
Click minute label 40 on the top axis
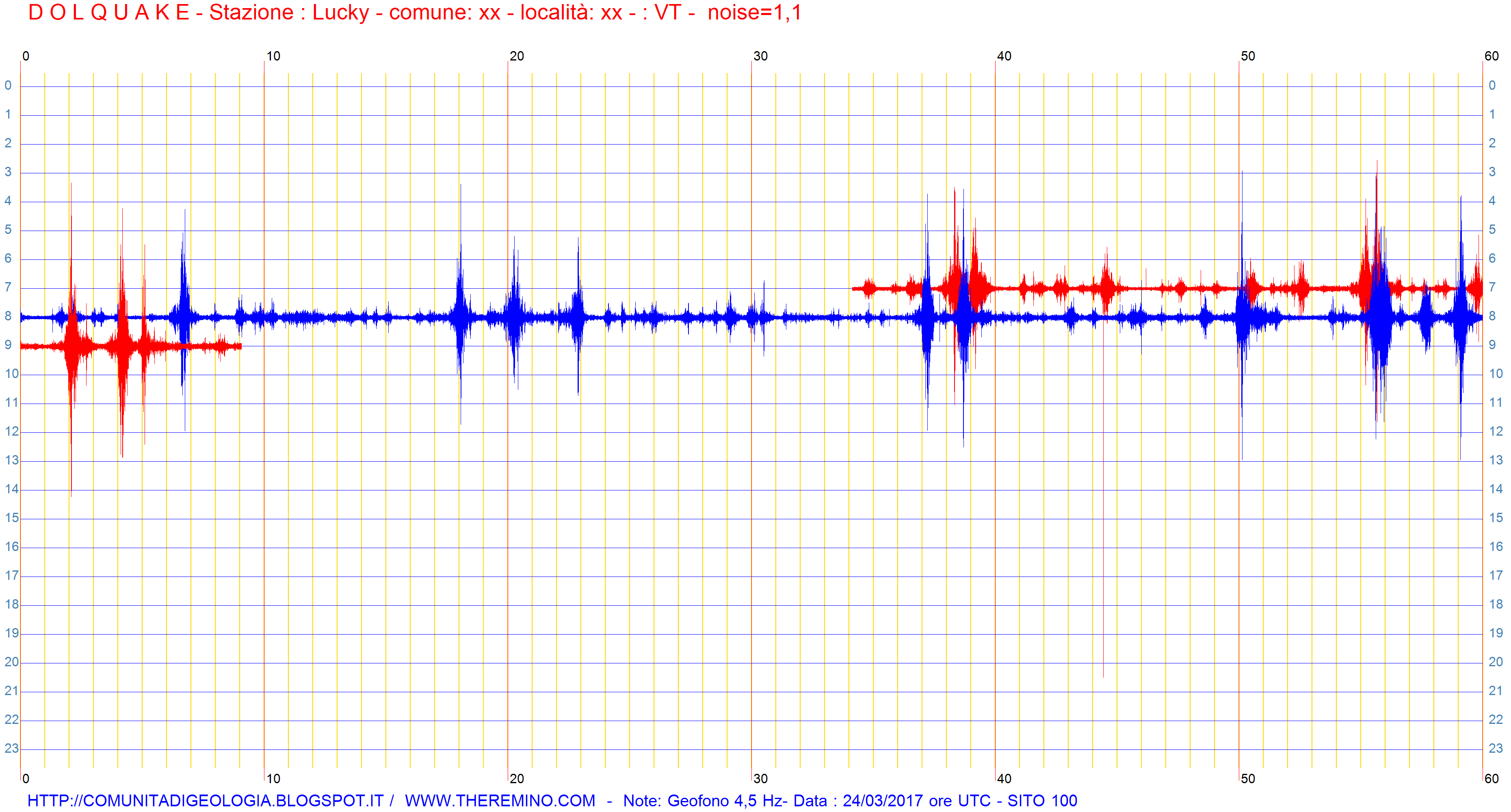tap(1004, 56)
